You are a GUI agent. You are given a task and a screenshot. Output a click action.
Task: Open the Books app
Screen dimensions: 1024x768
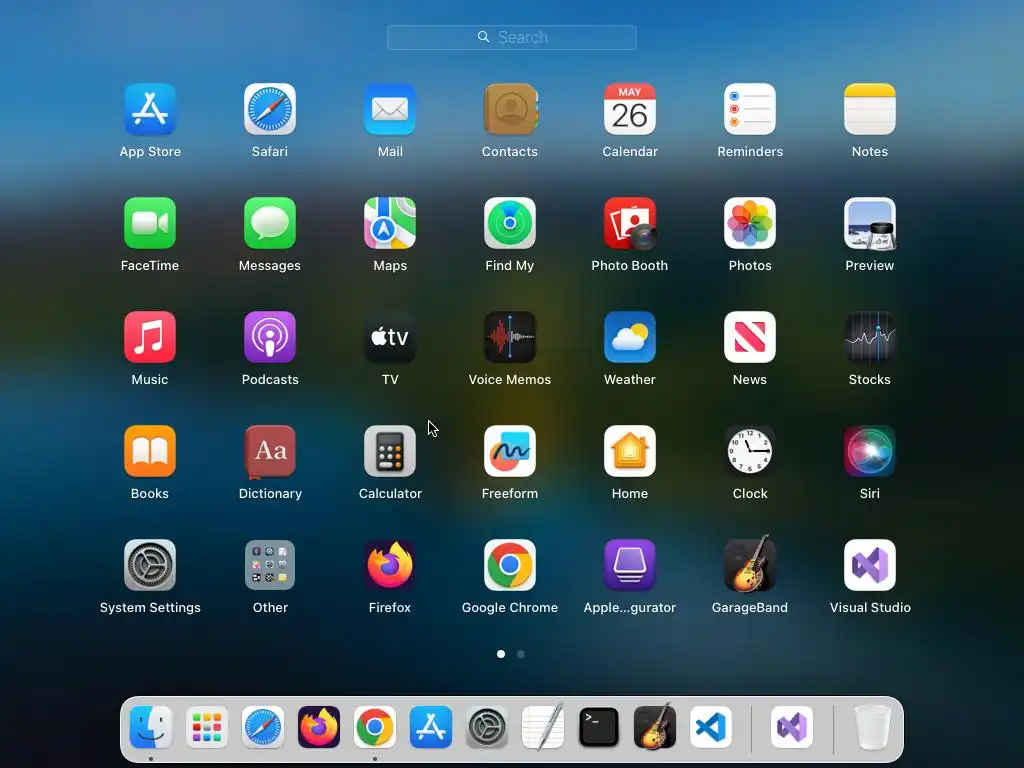click(x=150, y=451)
